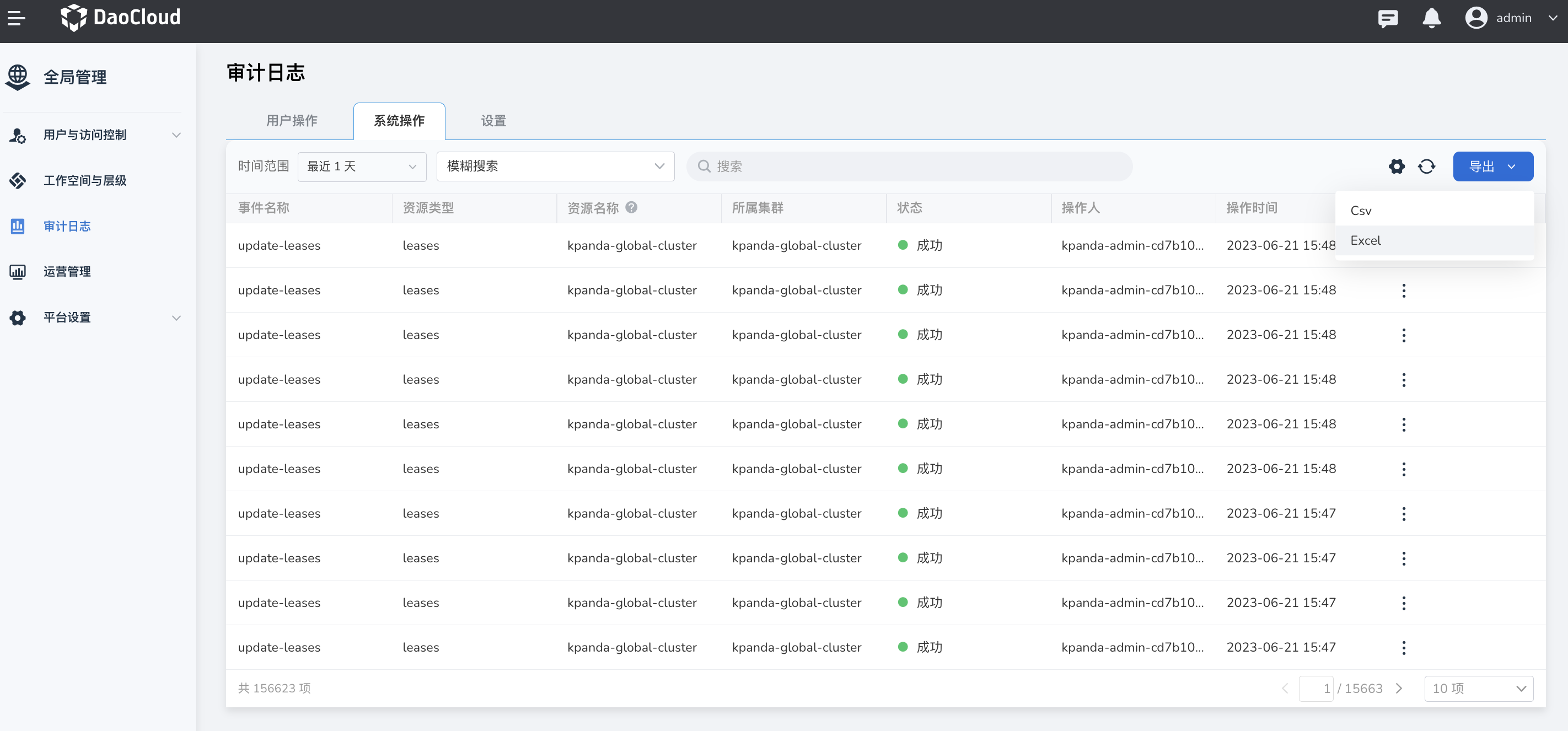Click the global management globe icon

(18, 77)
